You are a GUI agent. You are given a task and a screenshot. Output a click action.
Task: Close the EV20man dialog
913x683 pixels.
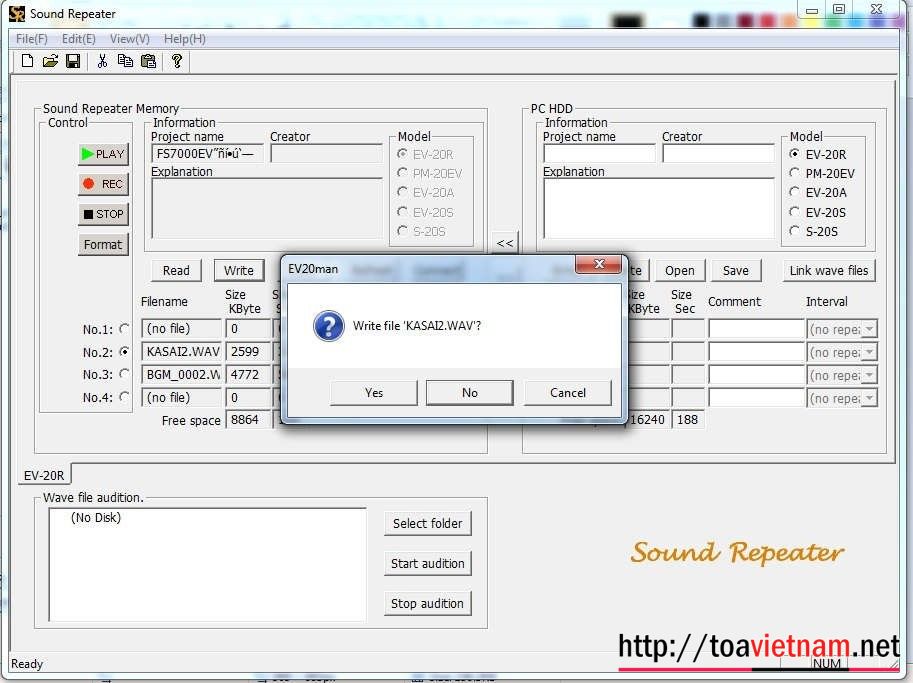599,264
